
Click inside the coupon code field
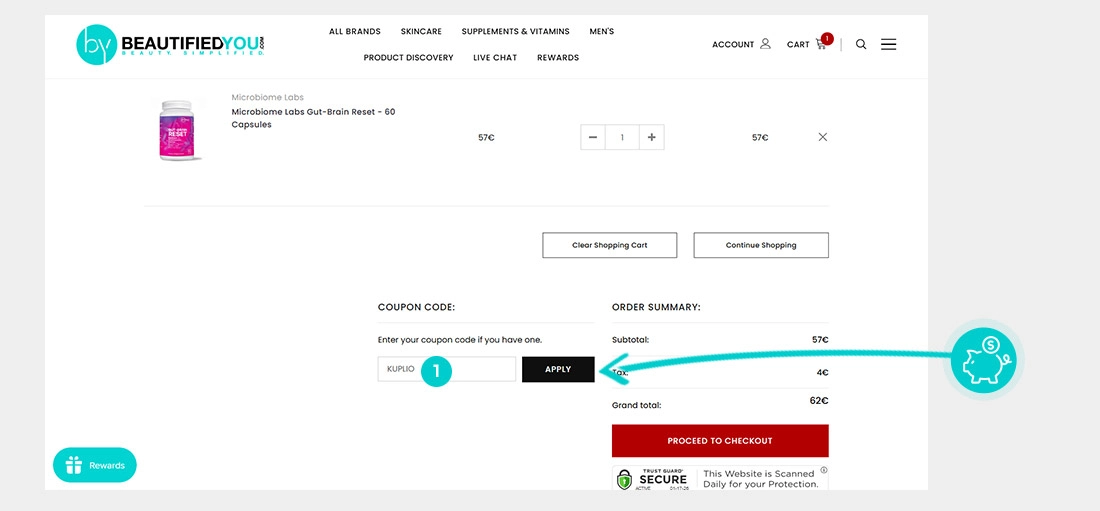pyautogui.click(x=447, y=369)
